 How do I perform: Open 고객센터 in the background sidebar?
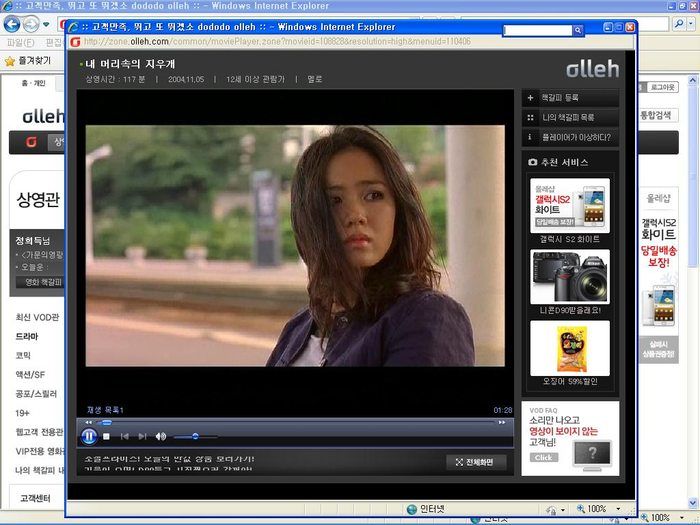(35, 498)
